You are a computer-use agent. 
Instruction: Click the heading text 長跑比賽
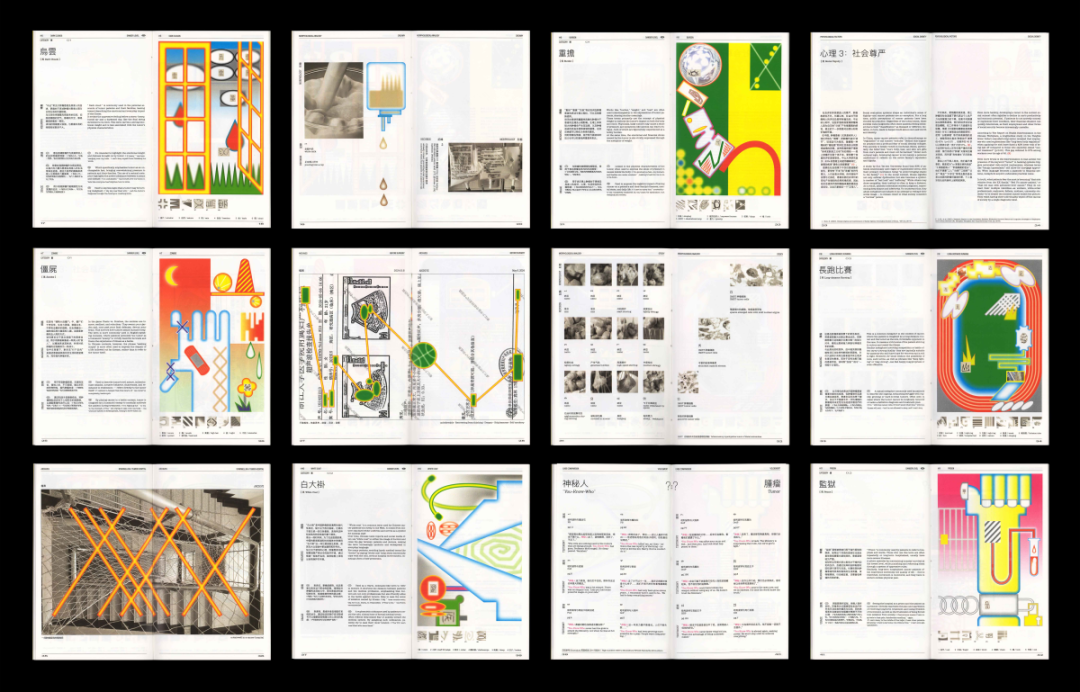click(835, 270)
